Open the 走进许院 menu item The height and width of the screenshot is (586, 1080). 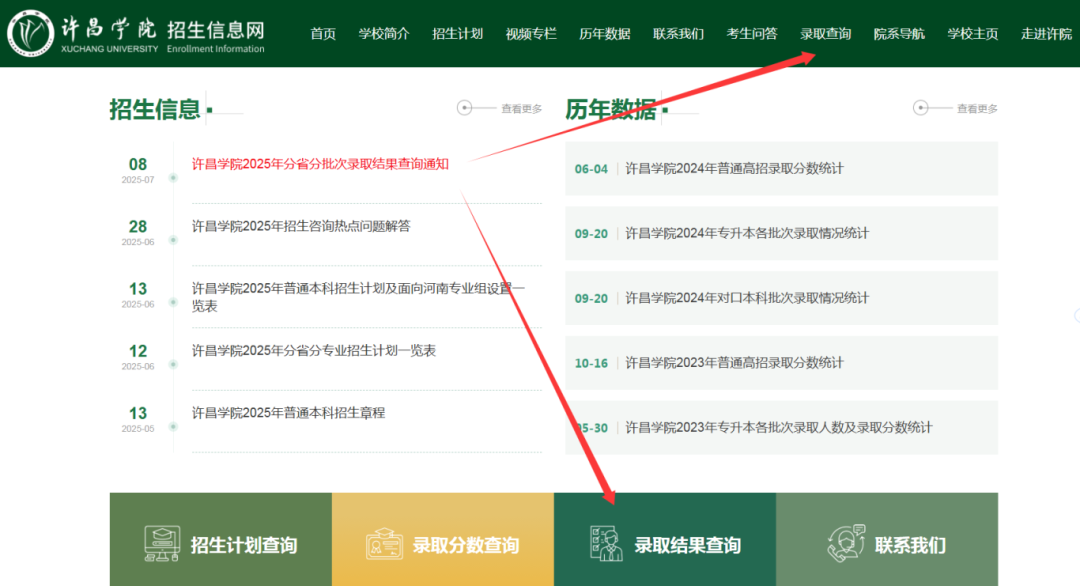pos(1046,34)
